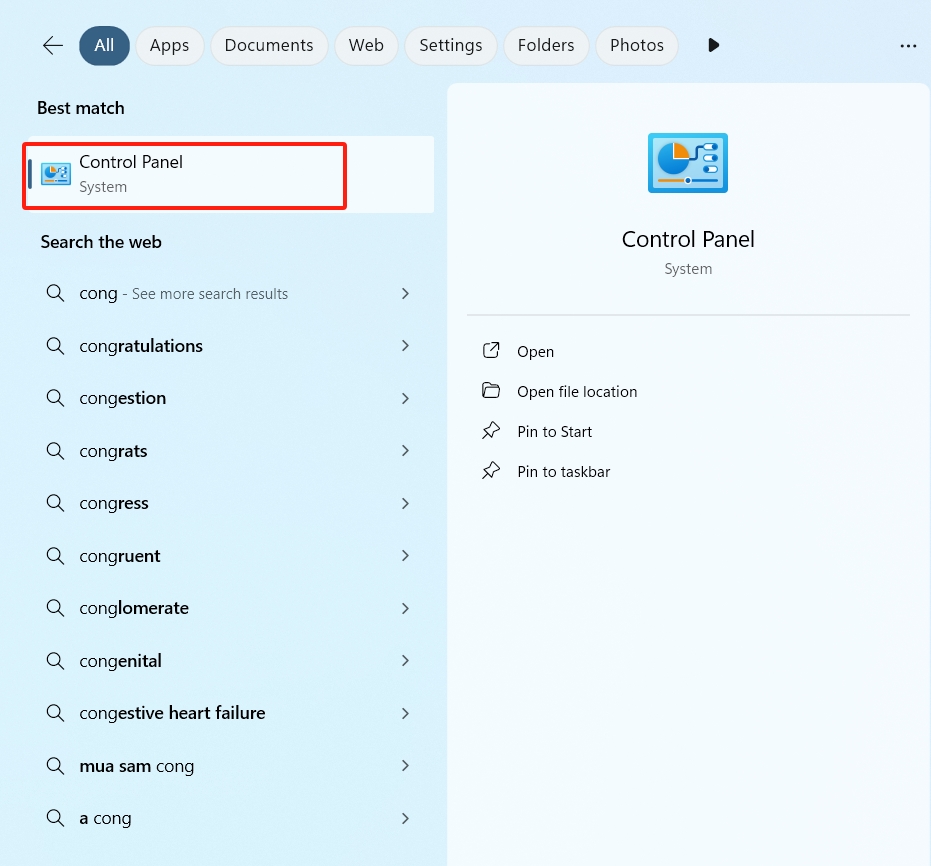Click See more search results for cong

pyautogui.click(x=209, y=294)
